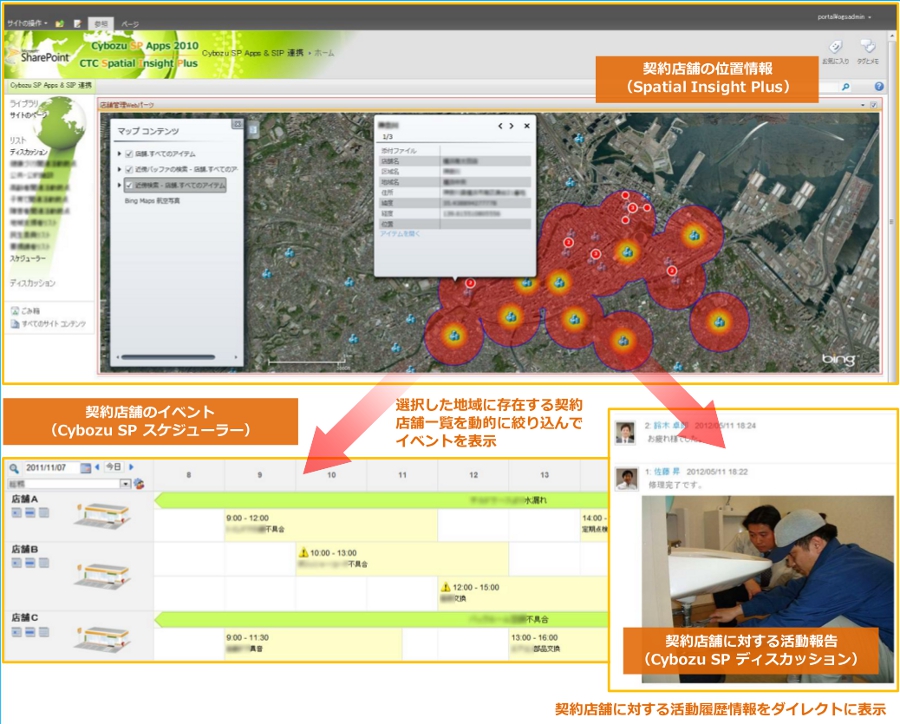This screenshot has height=724, width=900.
Task: Click 店舗A month view icon
Action: [44, 513]
